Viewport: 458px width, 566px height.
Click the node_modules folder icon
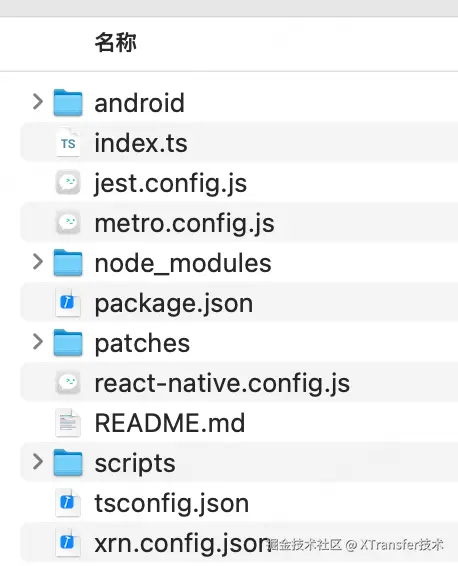(x=68, y=263)
